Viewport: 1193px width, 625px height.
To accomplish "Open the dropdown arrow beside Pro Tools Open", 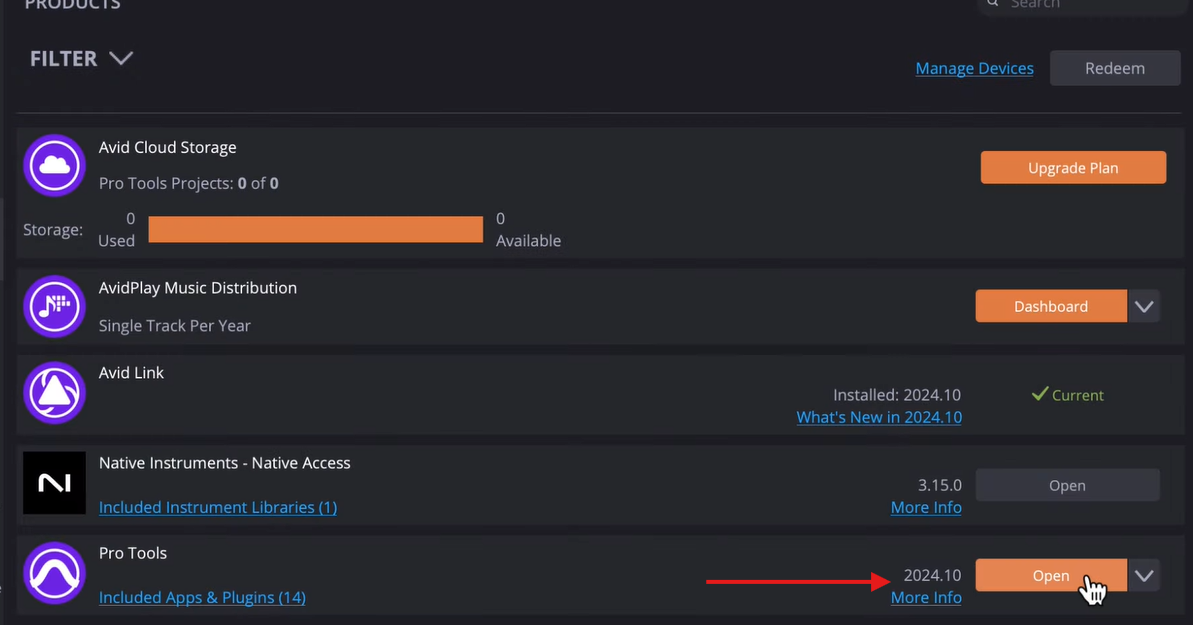I will pos(1144,575).
